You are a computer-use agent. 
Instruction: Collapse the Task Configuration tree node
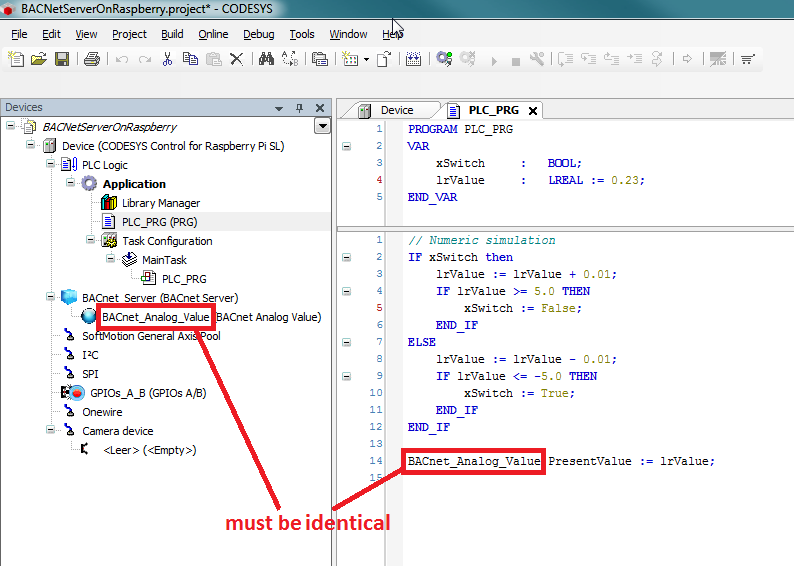click(88, 241)
